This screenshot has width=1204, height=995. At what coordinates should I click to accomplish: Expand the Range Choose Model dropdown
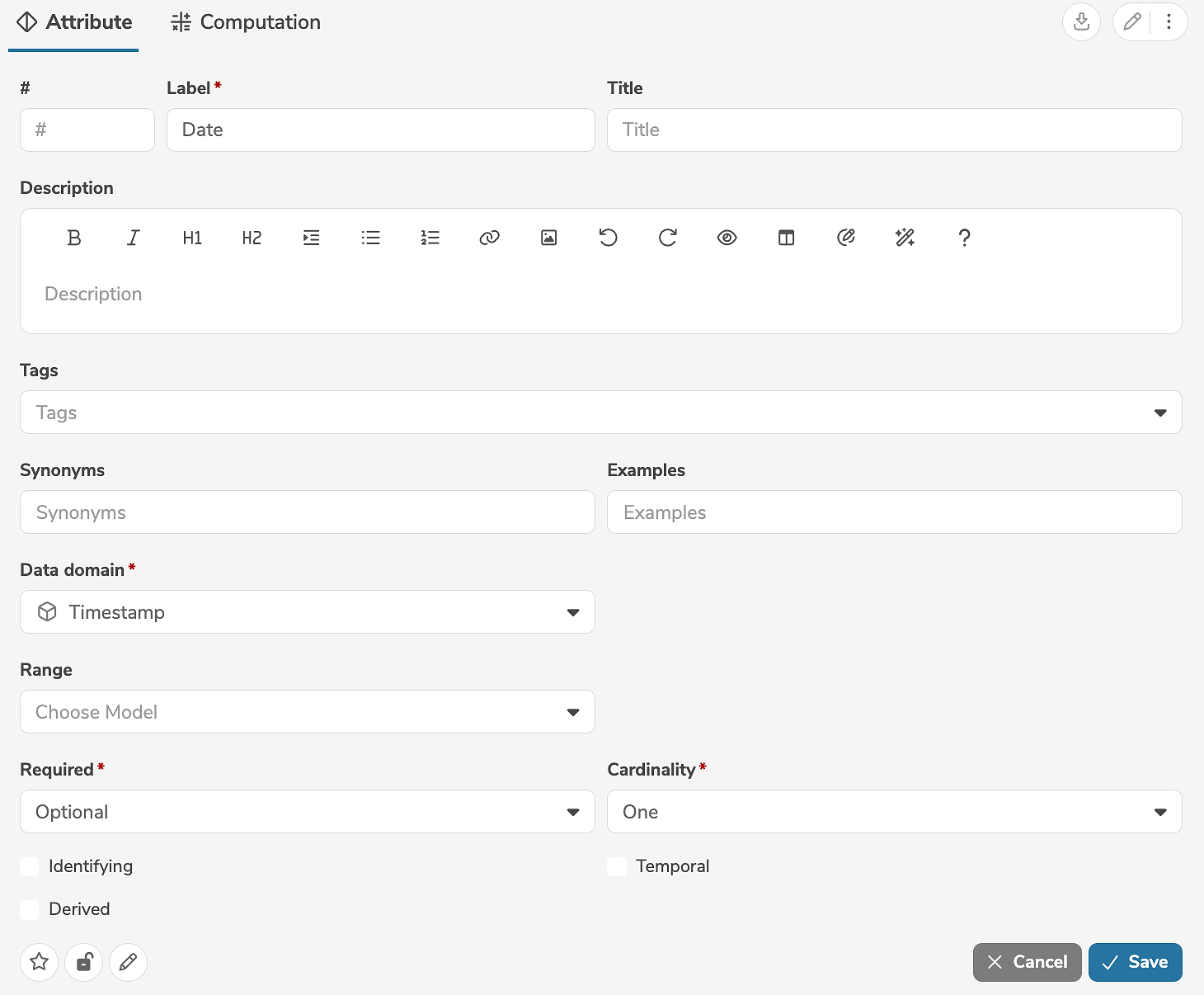(307, 712)
